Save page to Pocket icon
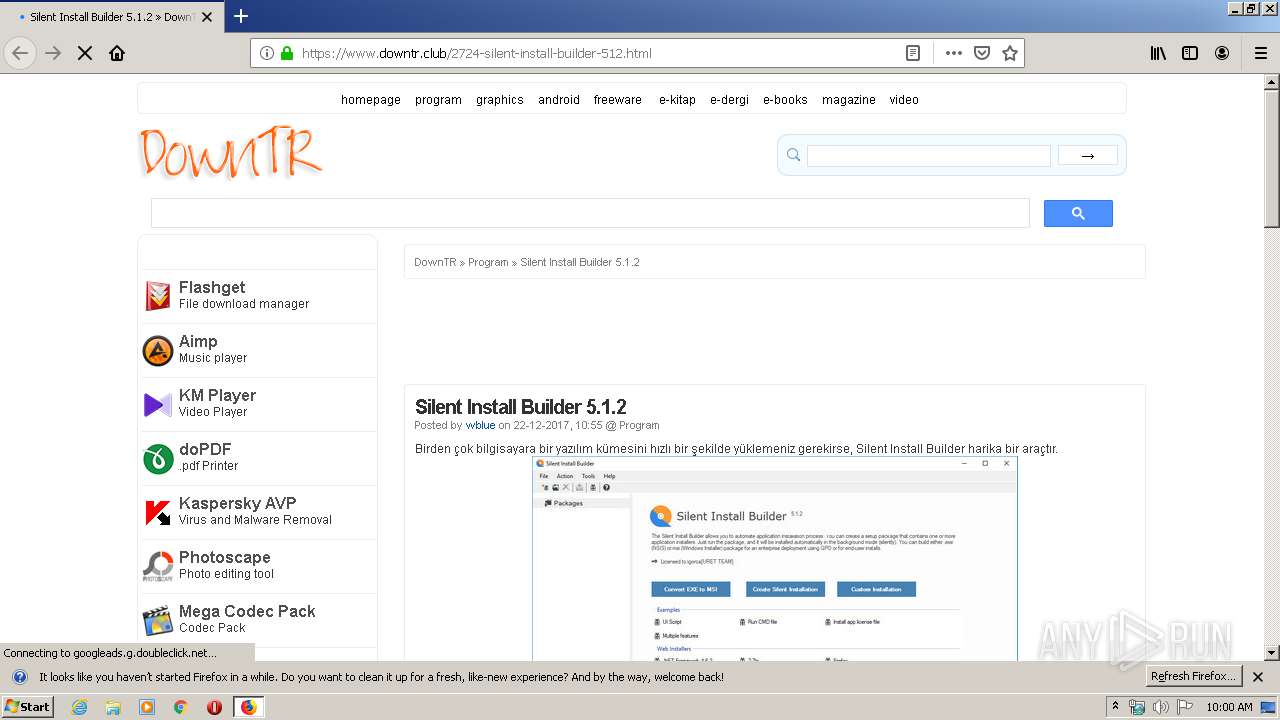 [982, 53]
